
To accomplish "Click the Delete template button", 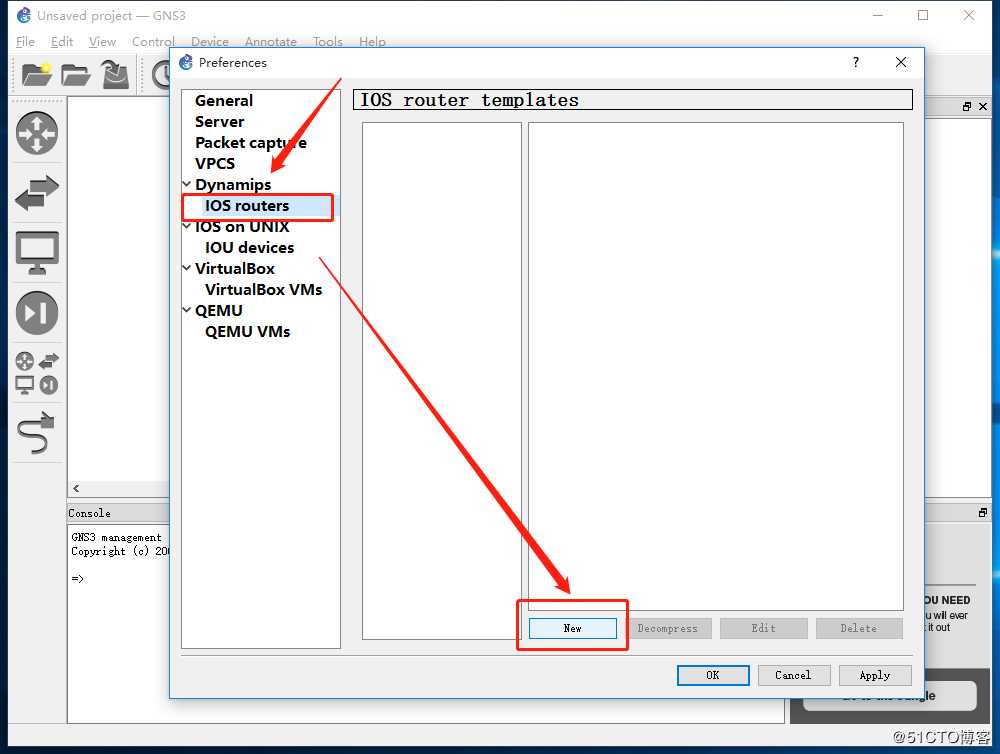I will tap(858, 628).
